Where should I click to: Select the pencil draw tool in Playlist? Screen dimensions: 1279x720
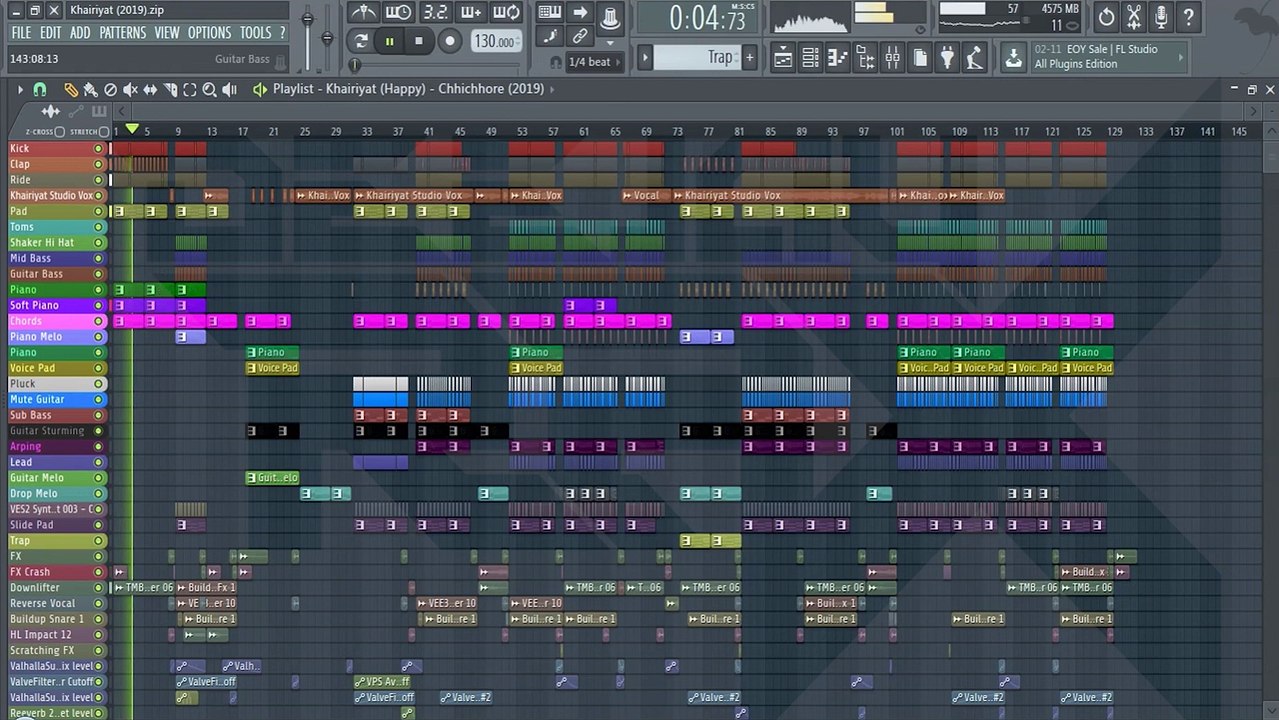(x=71, y=89)
